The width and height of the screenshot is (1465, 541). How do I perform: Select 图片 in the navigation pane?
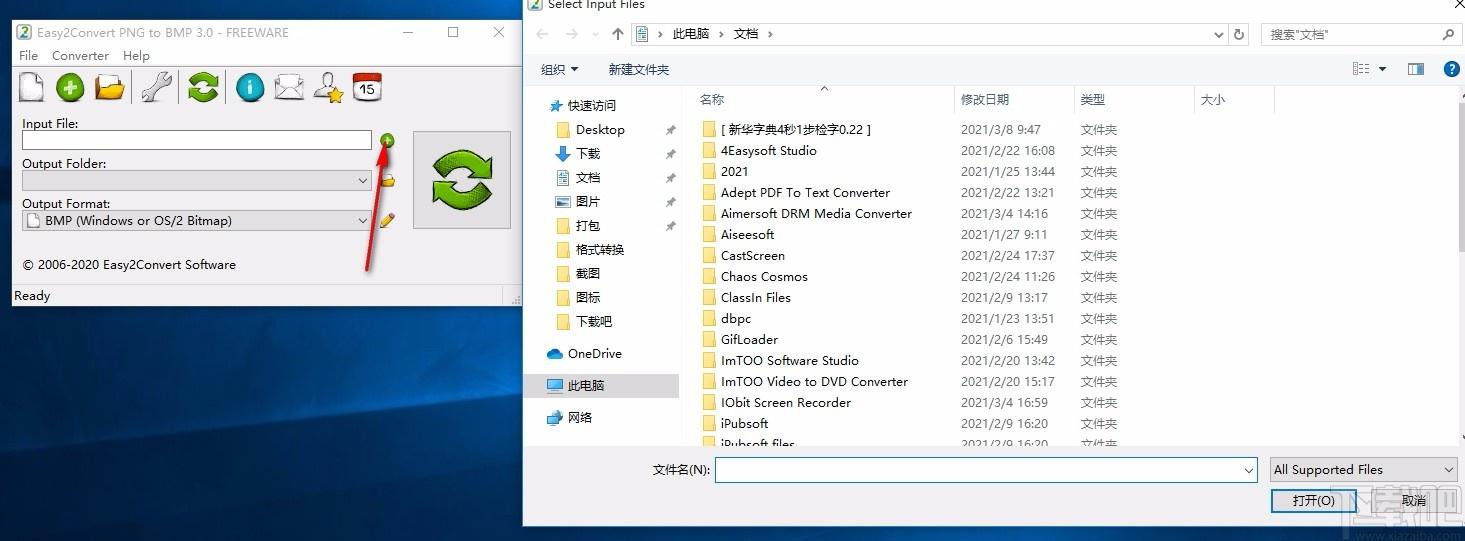click(588, 201)
